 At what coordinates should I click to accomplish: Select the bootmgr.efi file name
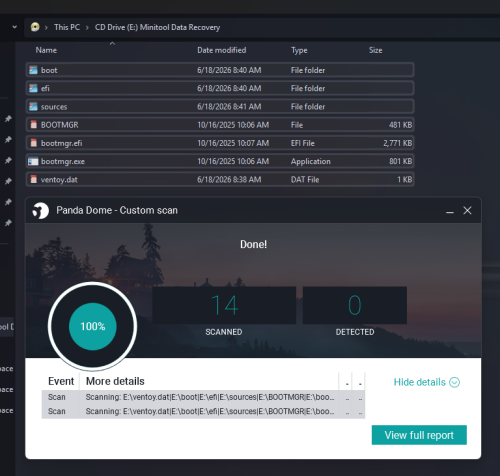[61, 143]
